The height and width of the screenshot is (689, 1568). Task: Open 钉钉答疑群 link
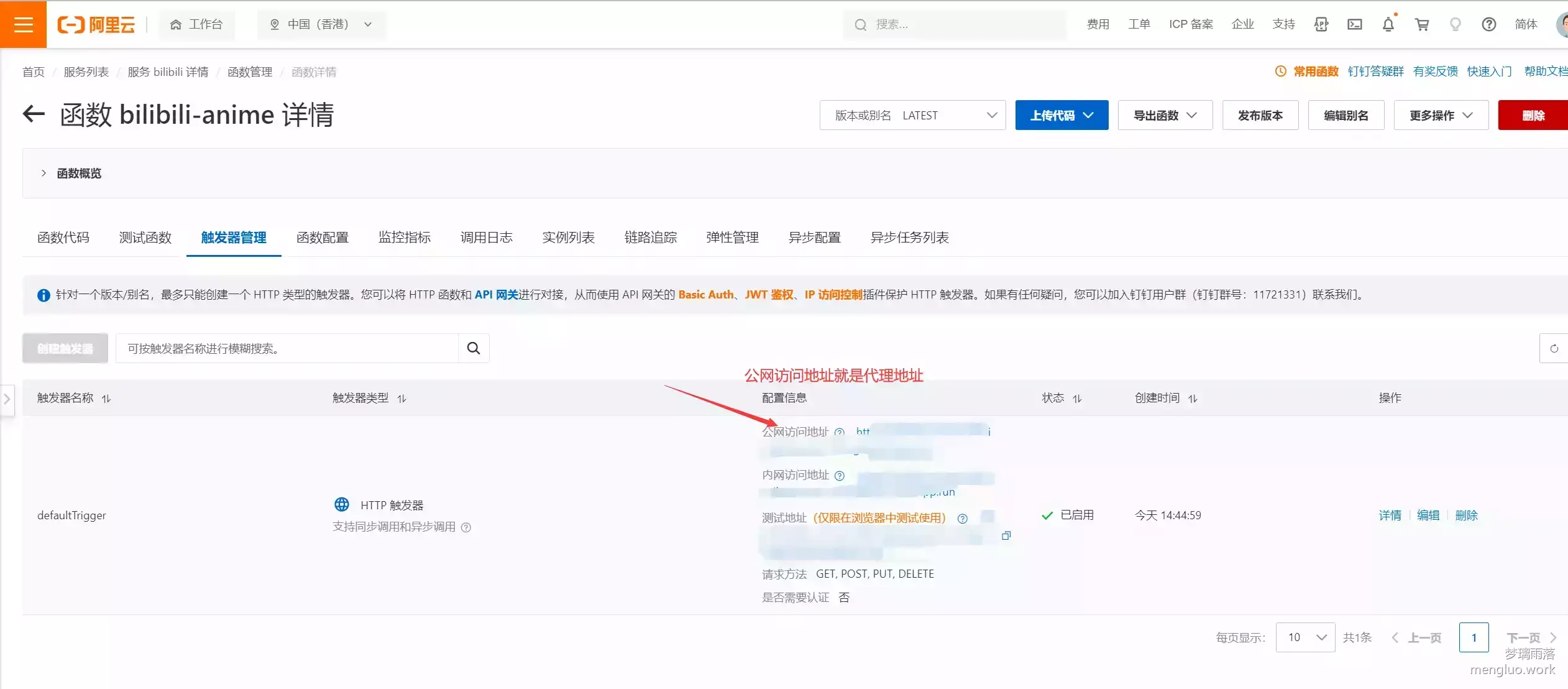click(x=1376, y=72)
